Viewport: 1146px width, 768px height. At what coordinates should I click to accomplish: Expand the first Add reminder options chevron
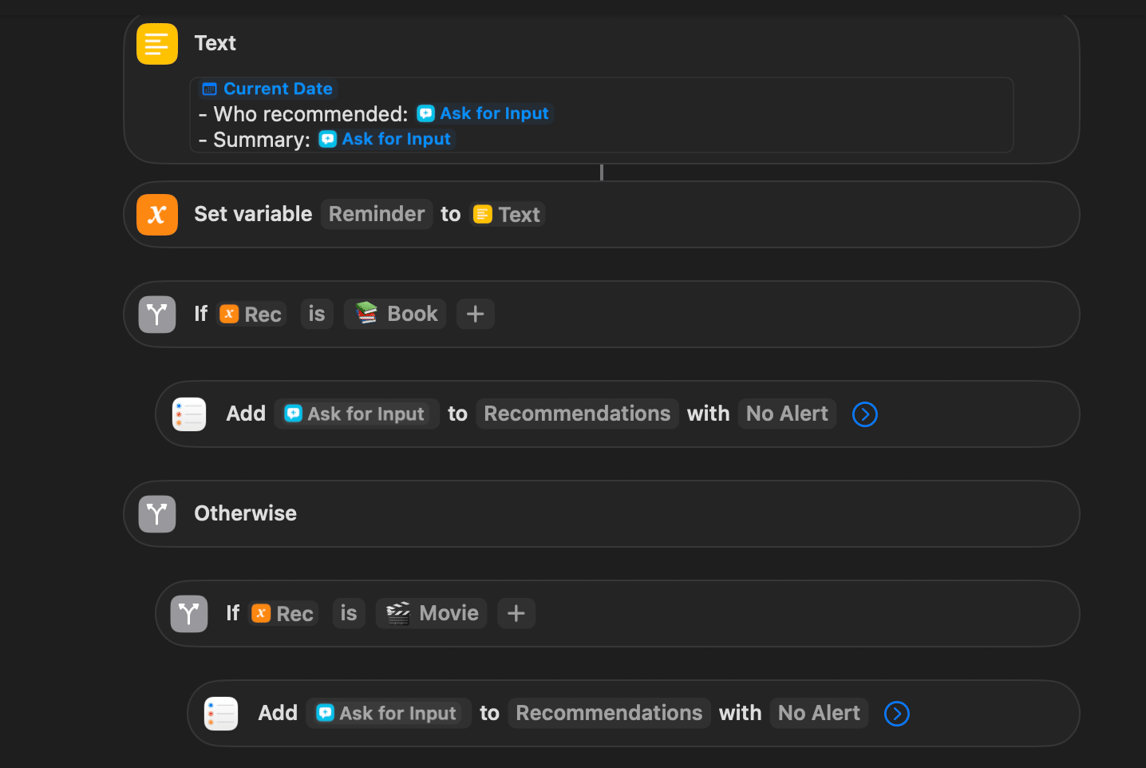[x=865, y=414]
